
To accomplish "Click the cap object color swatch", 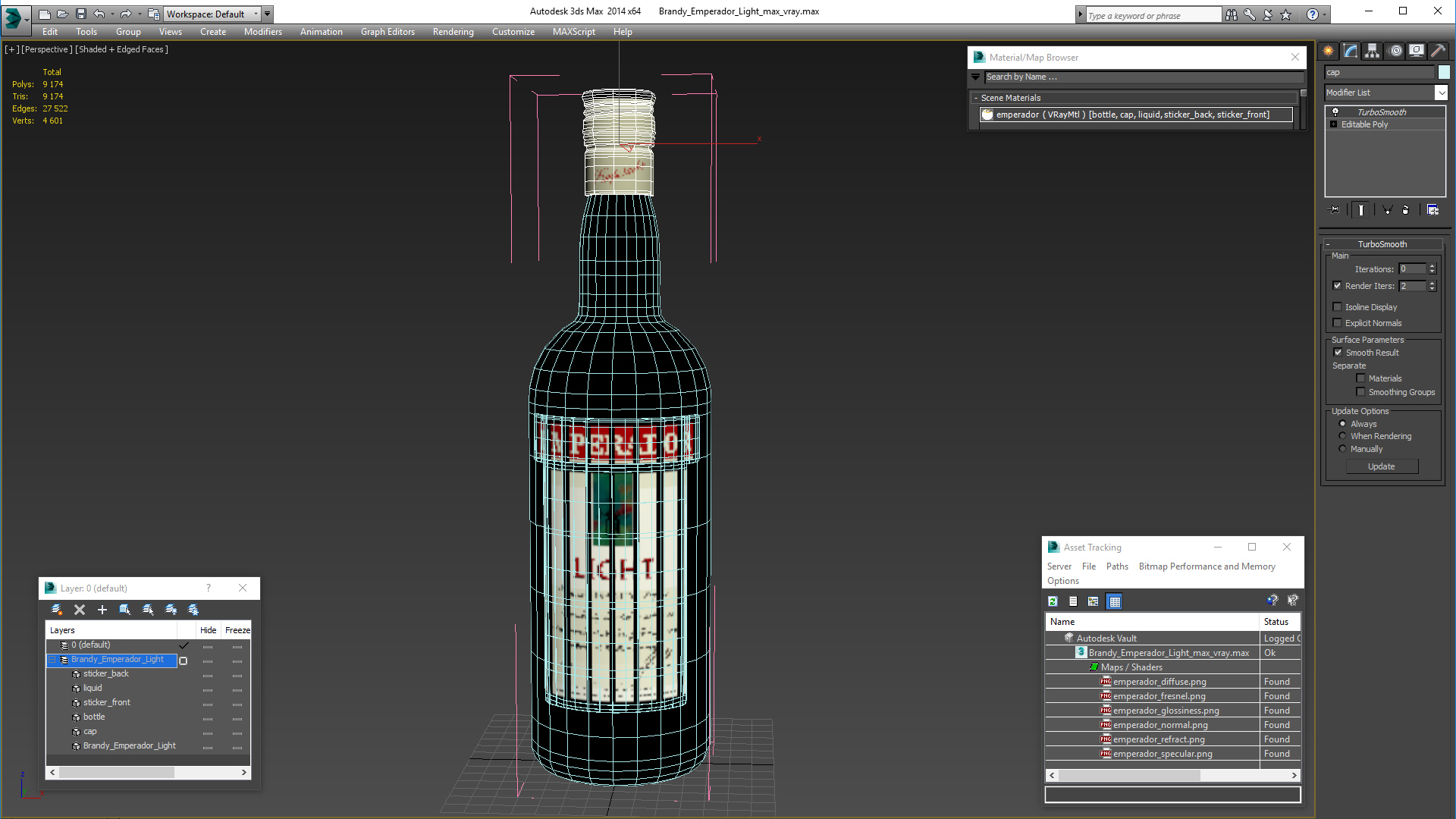I will [x=1444, y=72].
